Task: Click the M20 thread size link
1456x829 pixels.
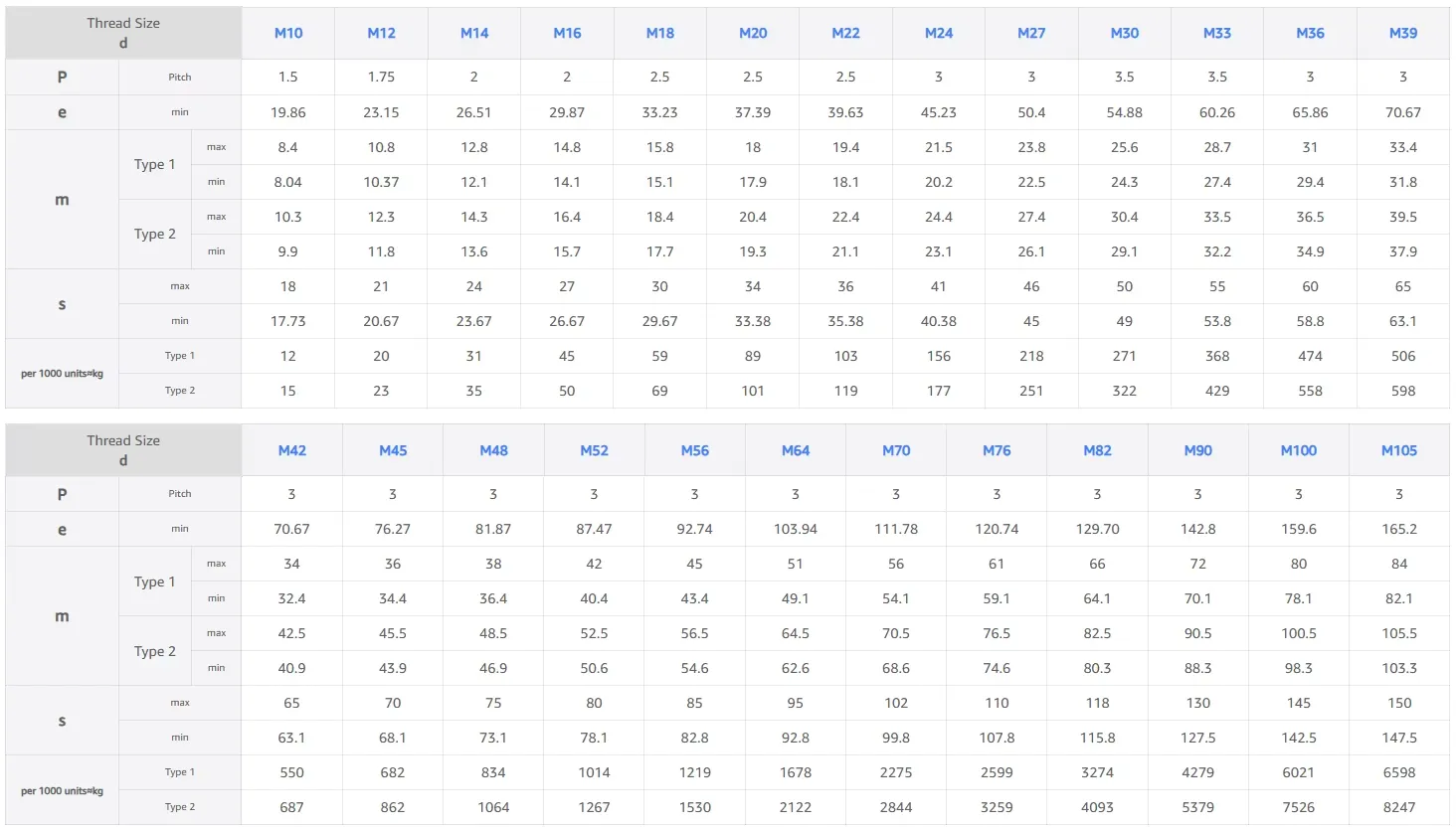Action: (753, 33)
